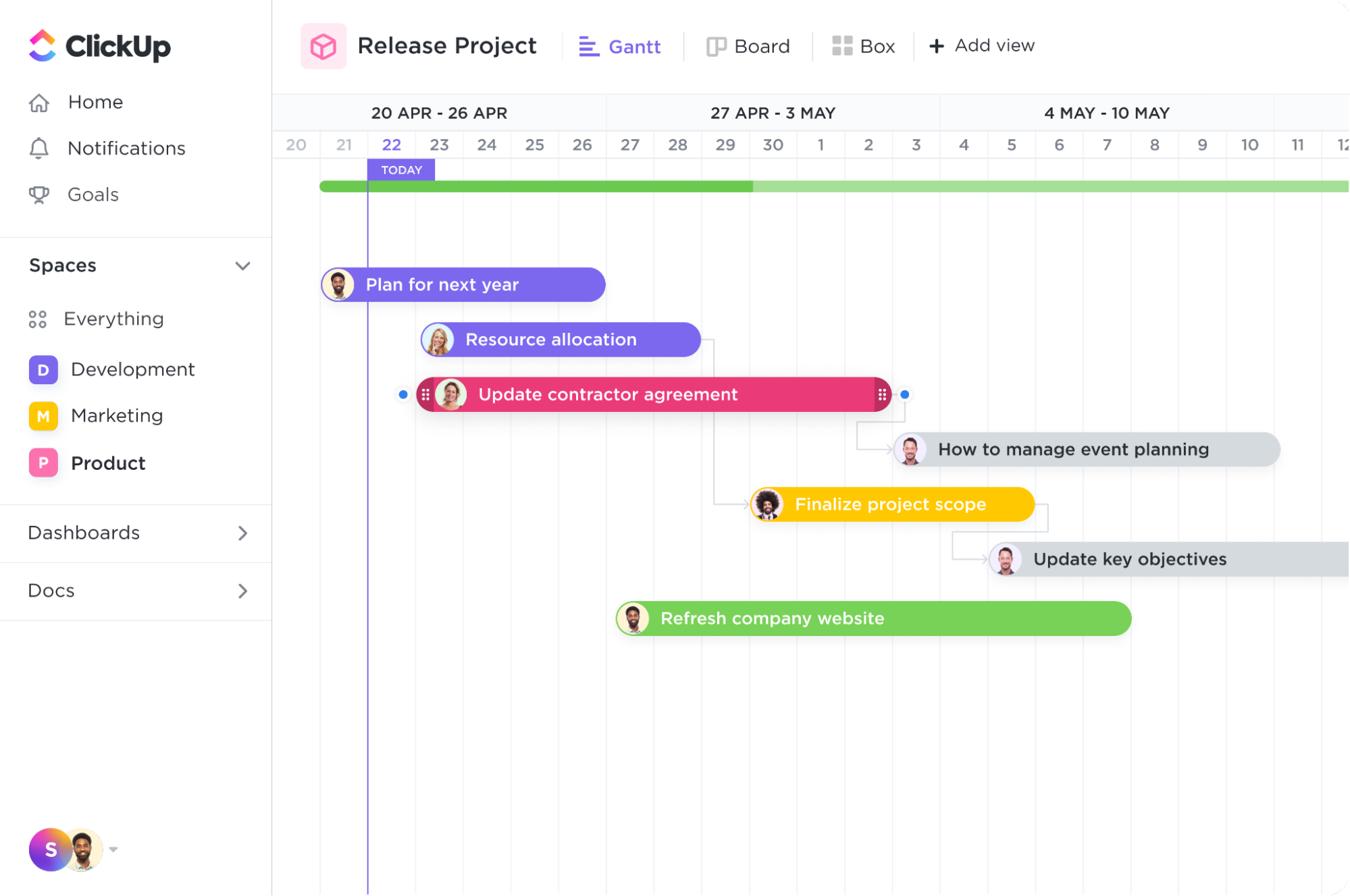Expand the Dashboards section
1350x896 pixels.
(x=242, y=533)
